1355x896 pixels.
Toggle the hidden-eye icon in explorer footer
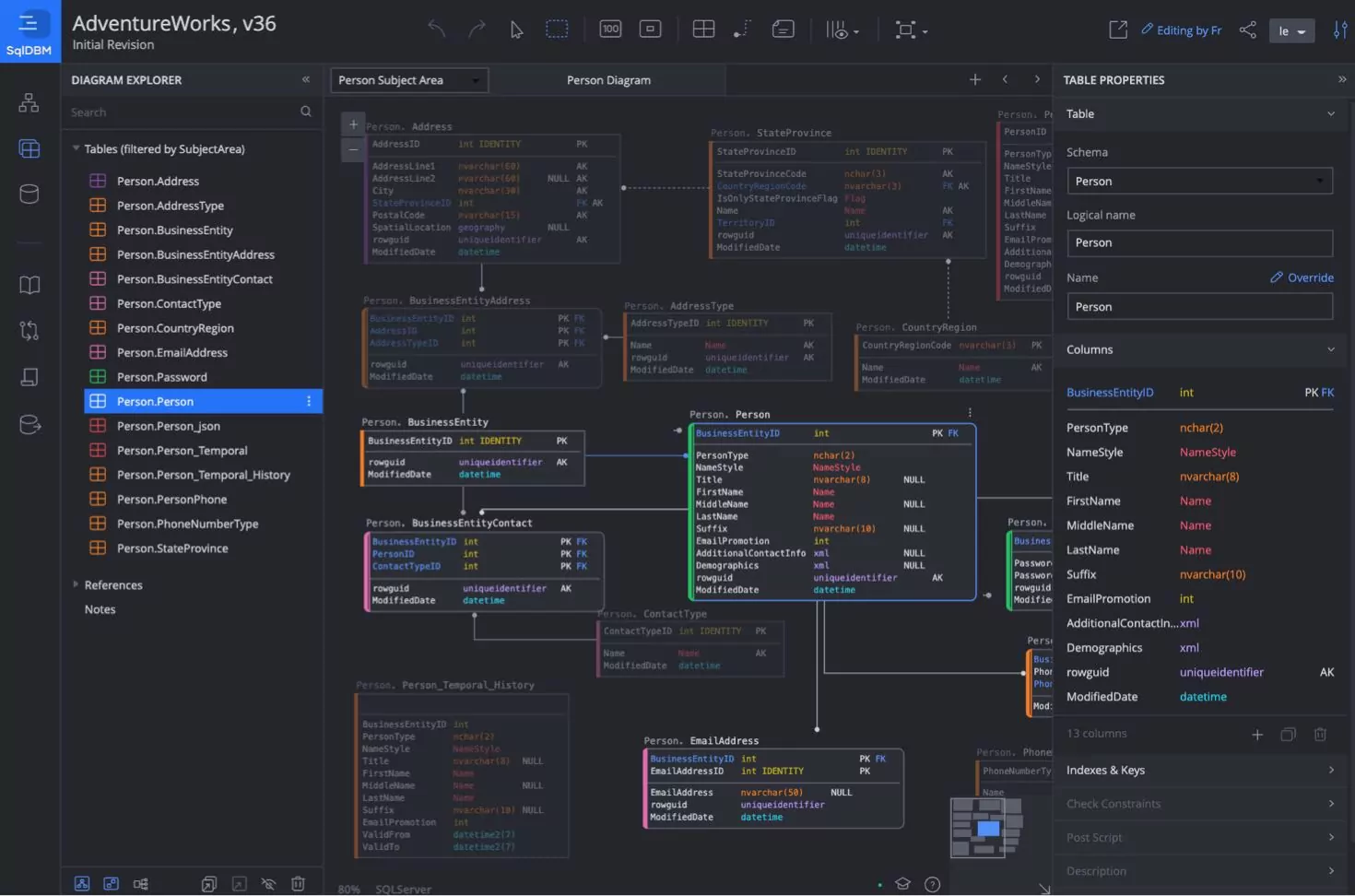coord(268,884)
